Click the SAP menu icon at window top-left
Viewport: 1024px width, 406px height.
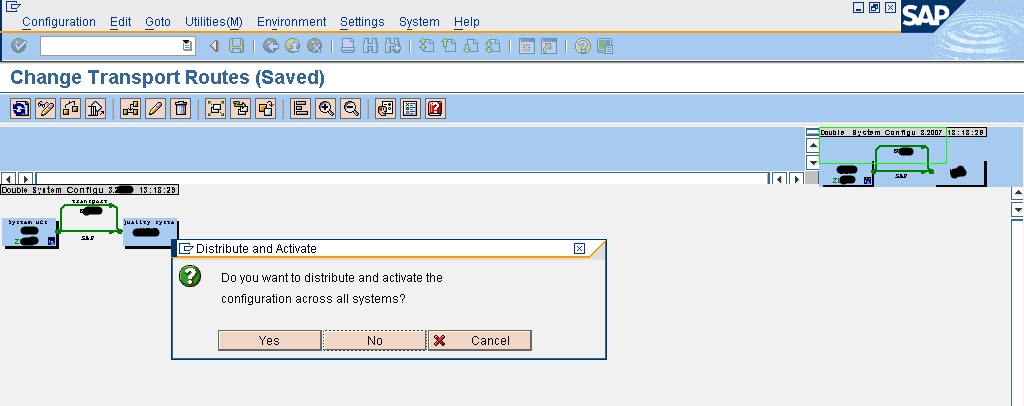(x=12, y=7)
